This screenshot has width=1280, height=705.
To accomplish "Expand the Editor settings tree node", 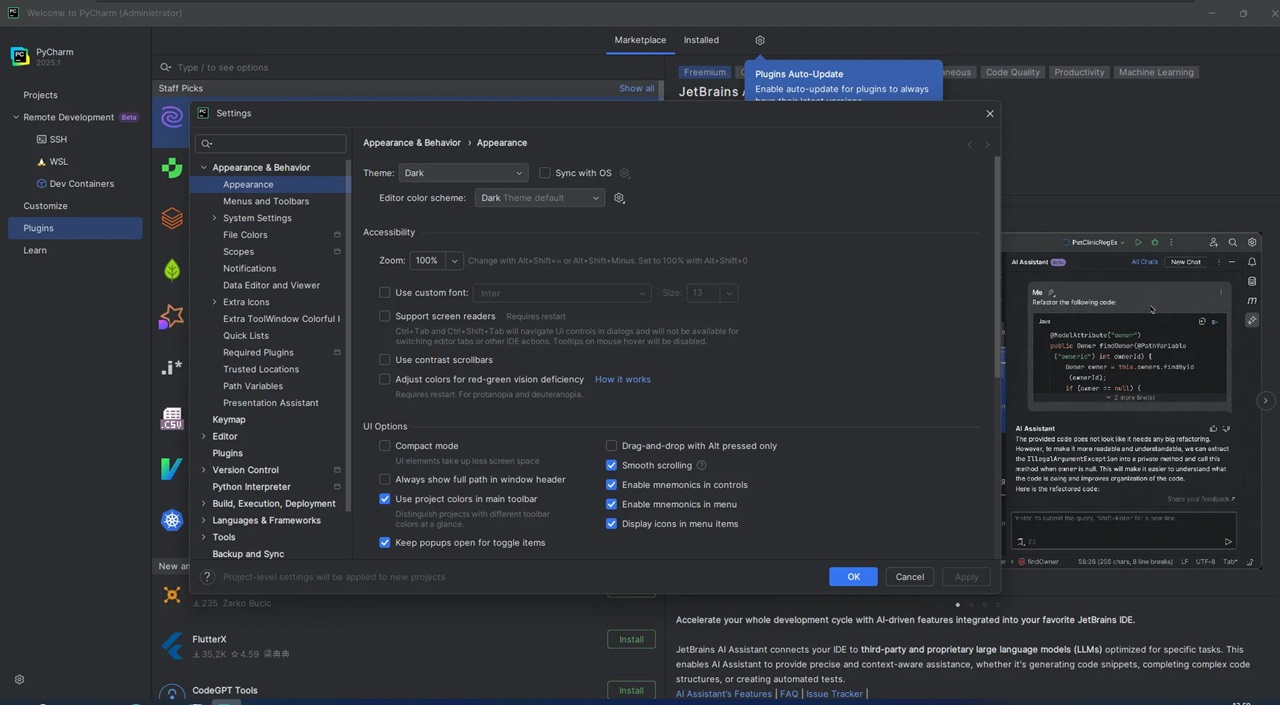I will [204, 437].
